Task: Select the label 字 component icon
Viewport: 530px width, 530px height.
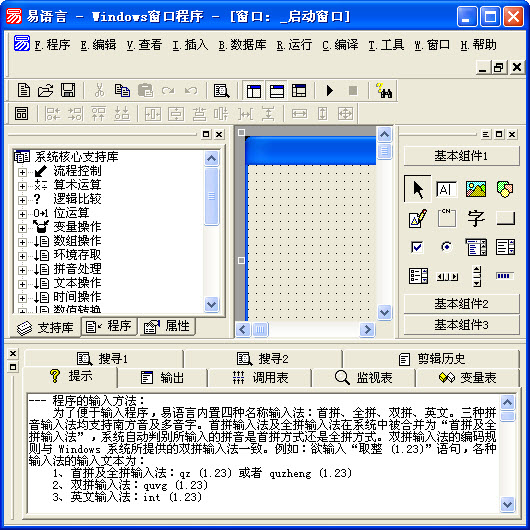Action: click(476, 218)
